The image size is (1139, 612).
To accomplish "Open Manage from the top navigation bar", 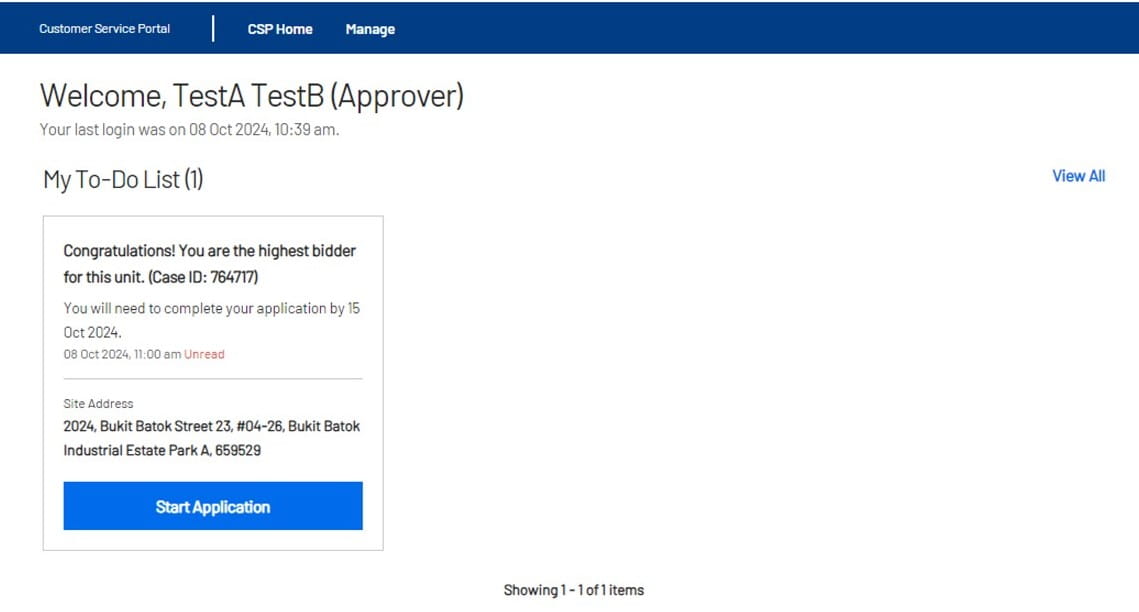I will coord(369,29).
